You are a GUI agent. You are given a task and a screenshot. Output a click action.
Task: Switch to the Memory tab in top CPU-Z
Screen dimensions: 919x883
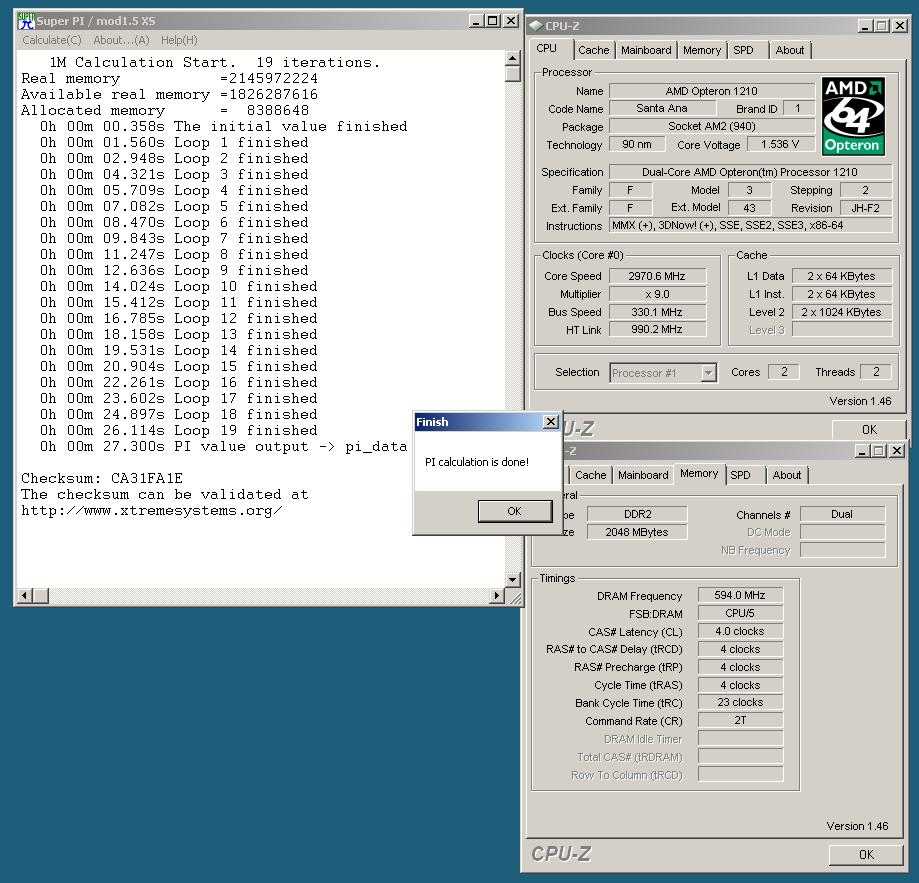[x=702, y=50]
